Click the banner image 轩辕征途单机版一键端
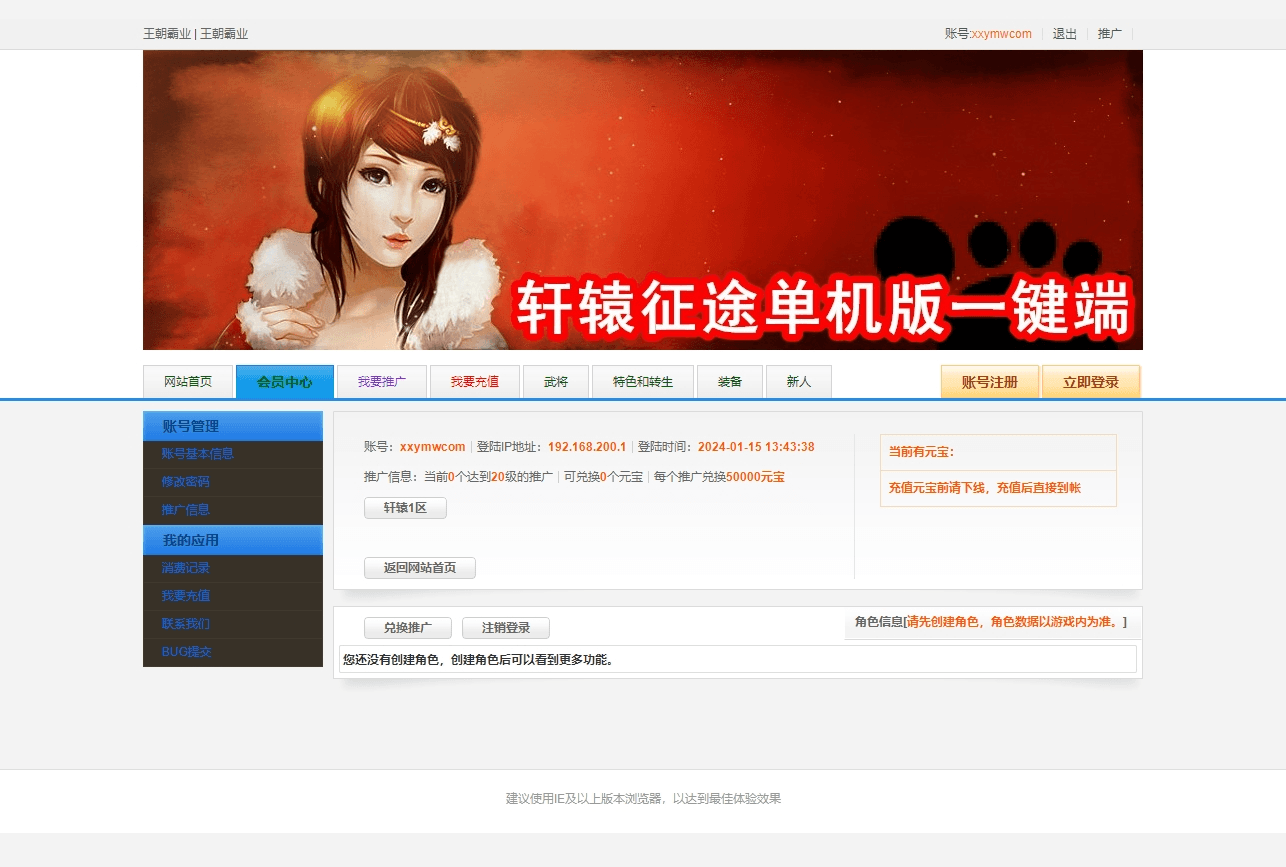The height and width of the screenshot is (867, 1286). (643, 200)
